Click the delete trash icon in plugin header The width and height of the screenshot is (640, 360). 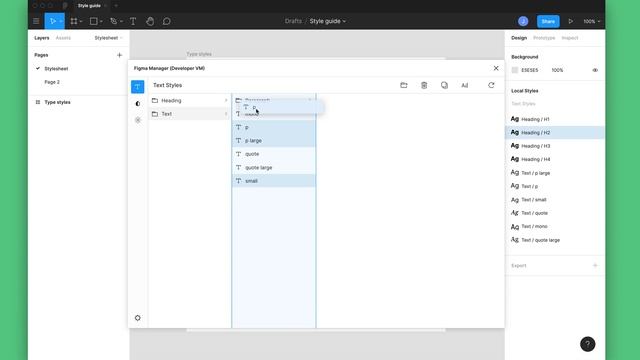coord(424,85)
